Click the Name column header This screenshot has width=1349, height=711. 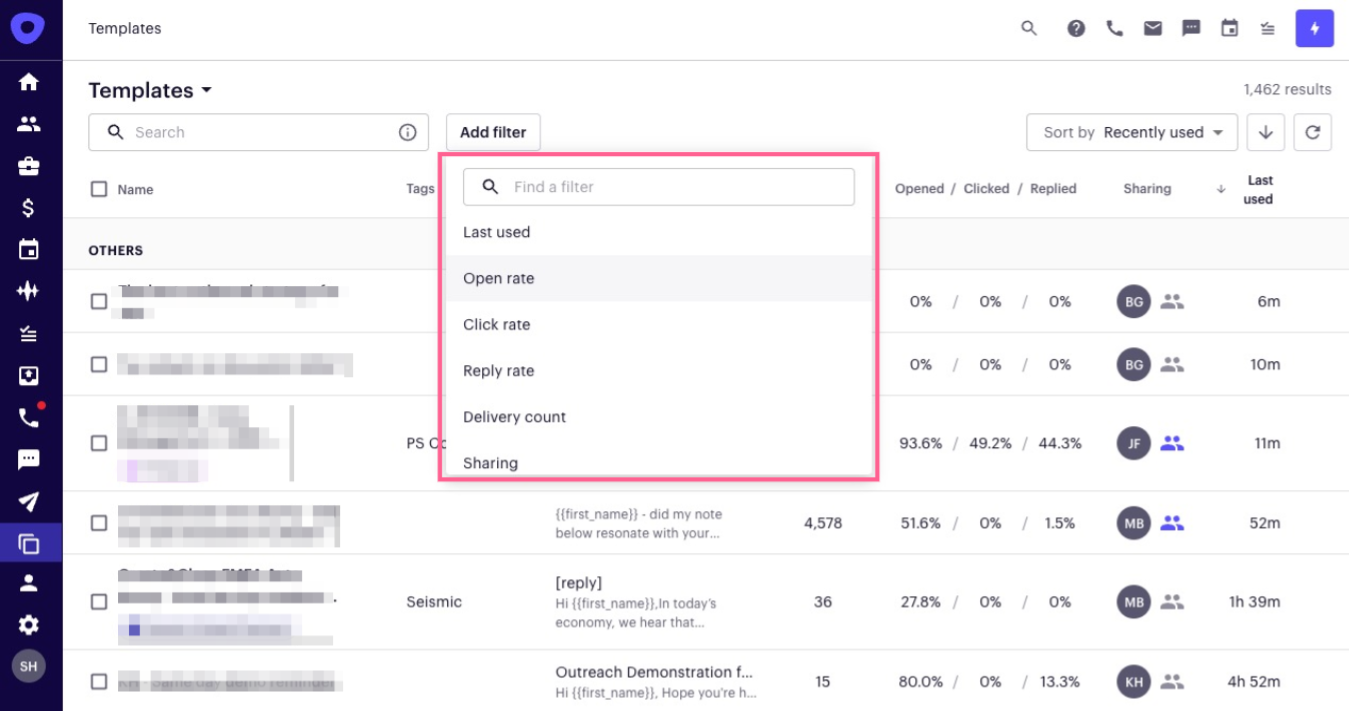135,189
